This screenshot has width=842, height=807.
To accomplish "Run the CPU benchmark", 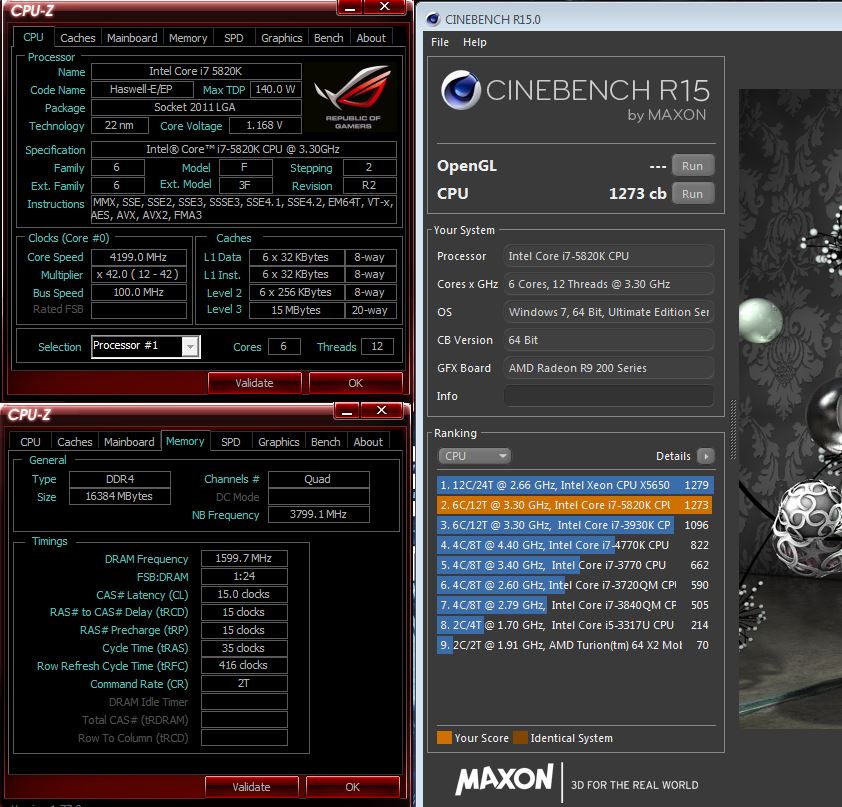I will point(692,194).
